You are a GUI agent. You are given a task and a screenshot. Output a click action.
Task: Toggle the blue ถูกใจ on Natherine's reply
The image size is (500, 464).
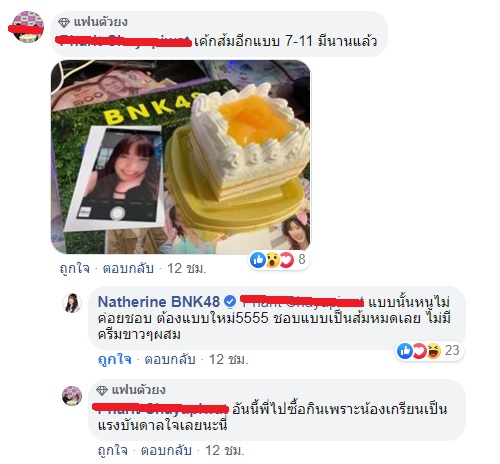[x=114, y=359]
